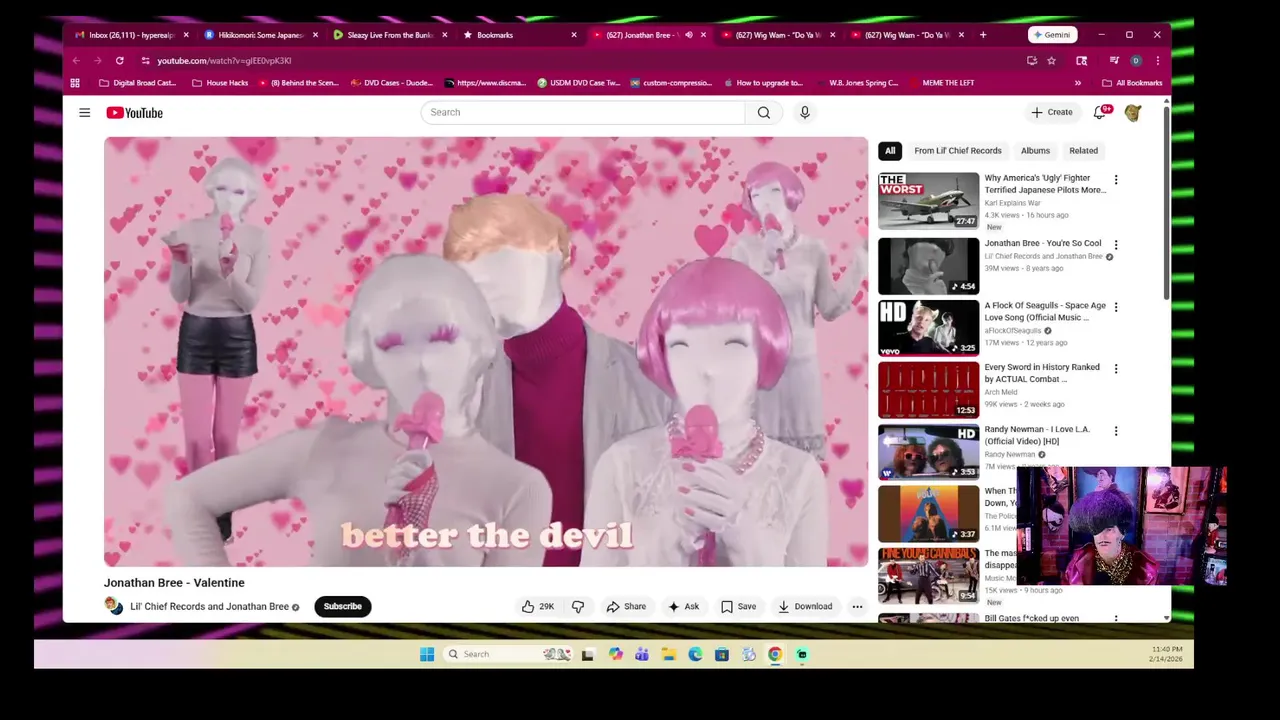1280x720 pixels.
Task: Open the YouTube account avatar menu
Action: (x=1133, y=113)
